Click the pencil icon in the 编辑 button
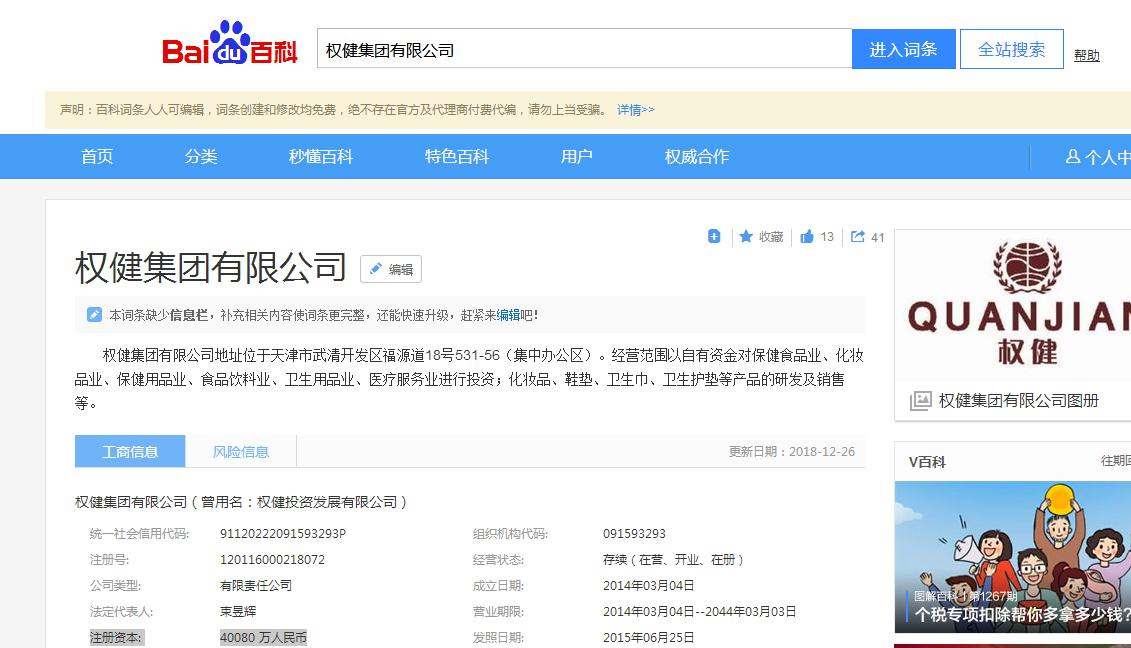 pyautogui.click(x=376, y=269)
